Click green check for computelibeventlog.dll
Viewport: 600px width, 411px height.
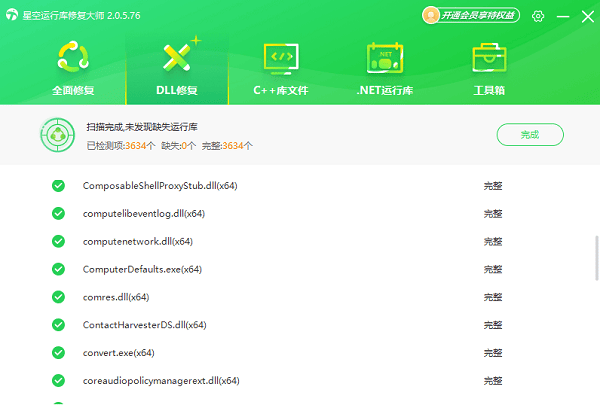pyautogui.click(x=58, y=214)
